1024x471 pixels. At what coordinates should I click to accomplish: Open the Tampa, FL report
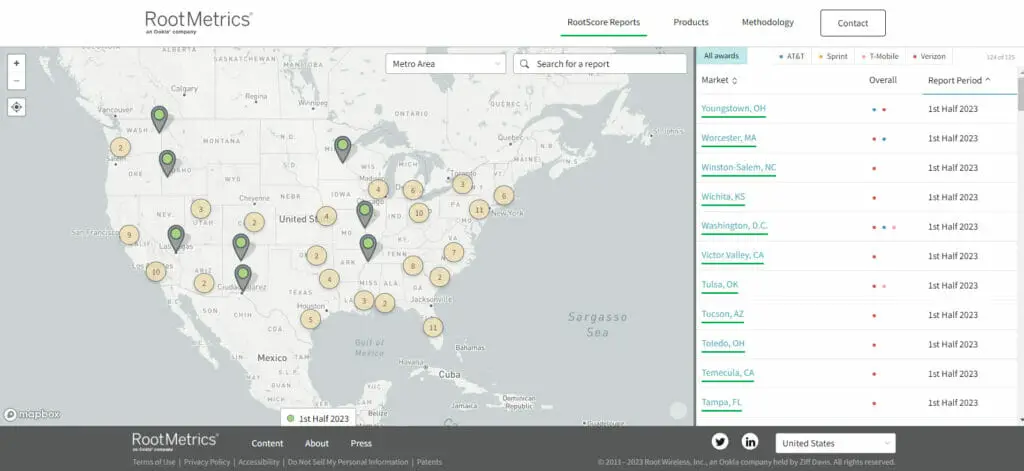coord(722,402)
